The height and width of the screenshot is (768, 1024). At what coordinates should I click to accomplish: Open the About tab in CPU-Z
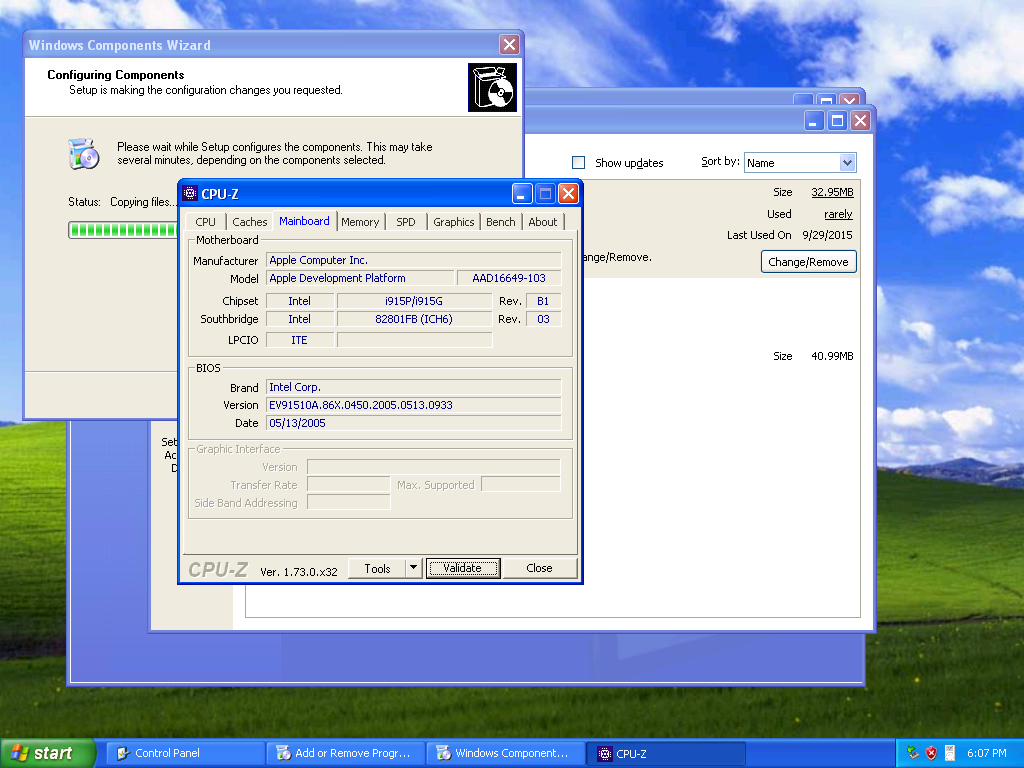(543, 222)
